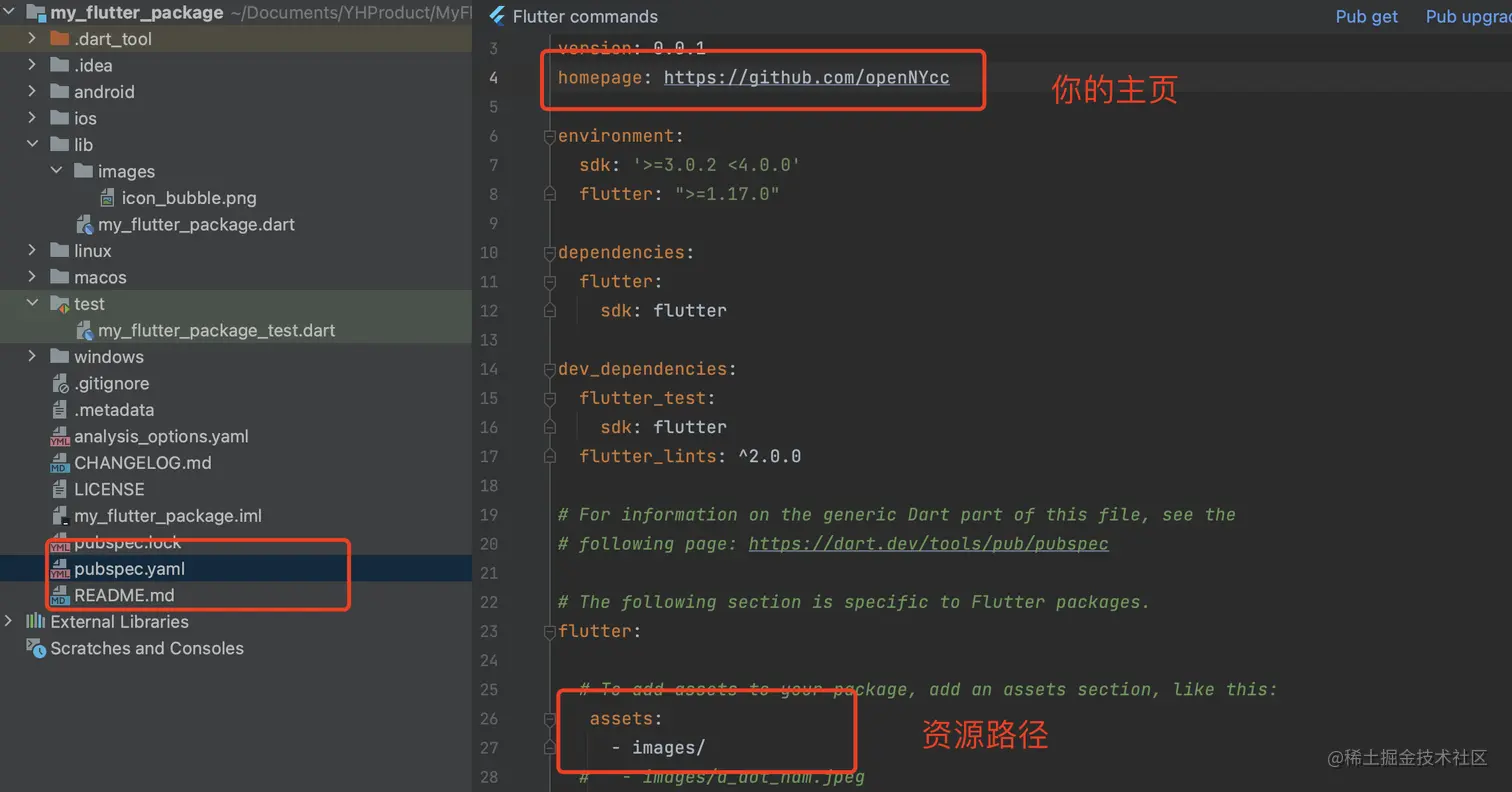Expand External Libraries node arrow
Screen dimensions: 1512x792
[x=9, y=621]
